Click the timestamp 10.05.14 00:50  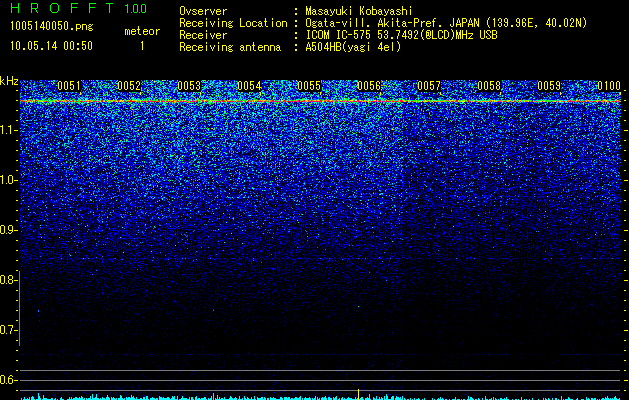pyautogui.click(x=51, y=46)
